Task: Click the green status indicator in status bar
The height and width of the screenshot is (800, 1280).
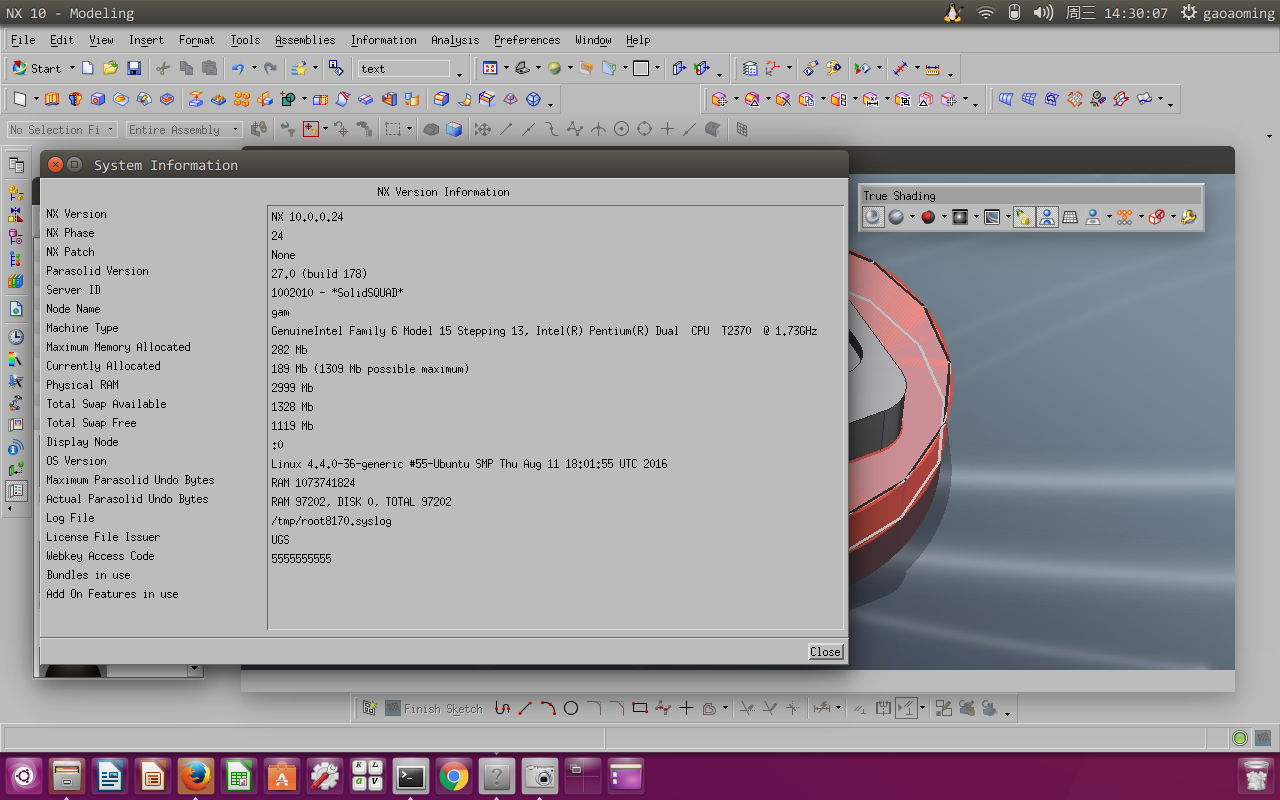Action: coord(1240,738)
